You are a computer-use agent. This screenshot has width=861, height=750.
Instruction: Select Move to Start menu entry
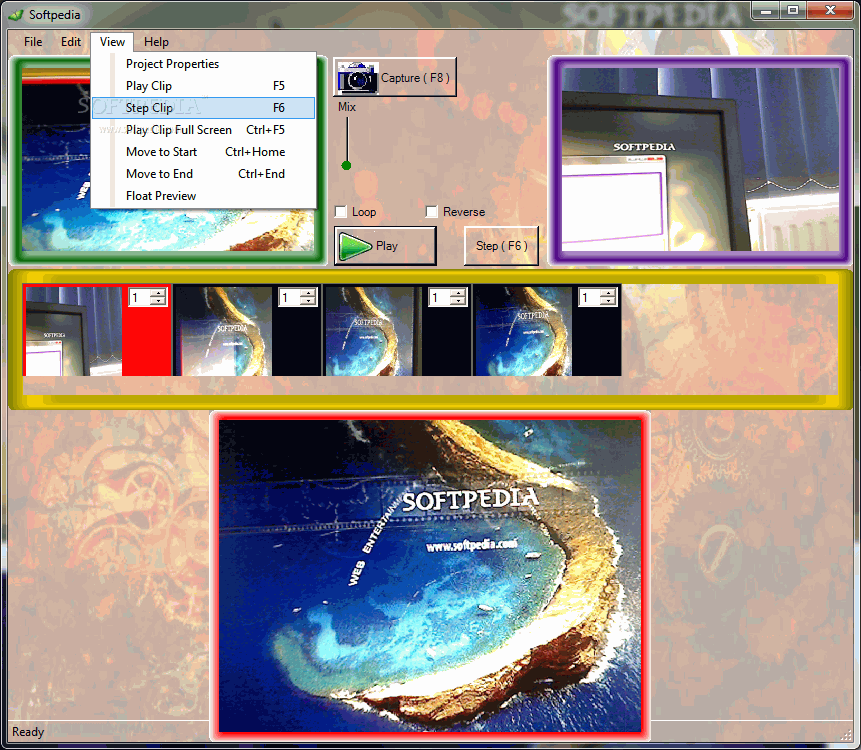click(203, 152)
